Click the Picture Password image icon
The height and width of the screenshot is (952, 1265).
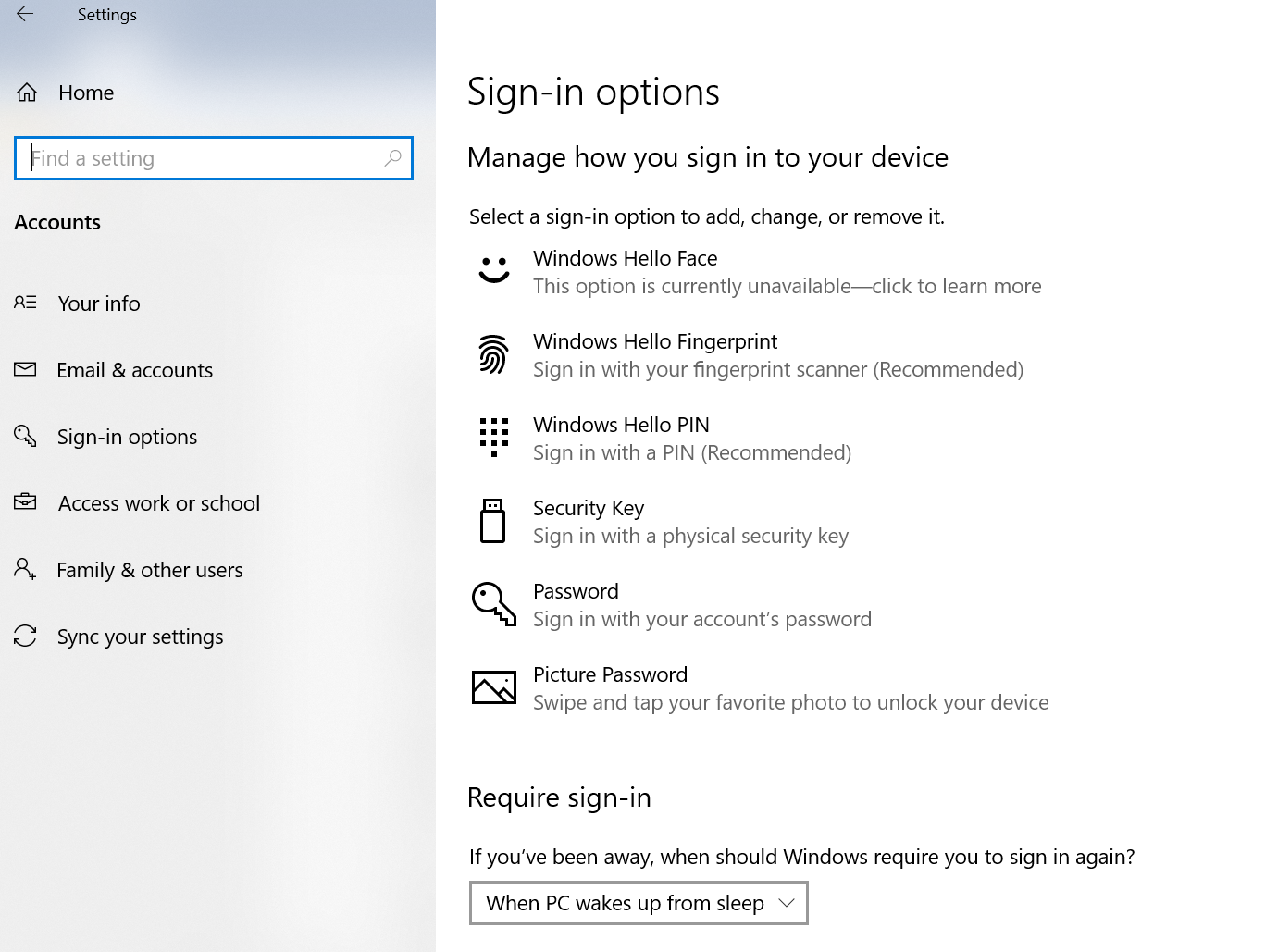coord(493,686)
